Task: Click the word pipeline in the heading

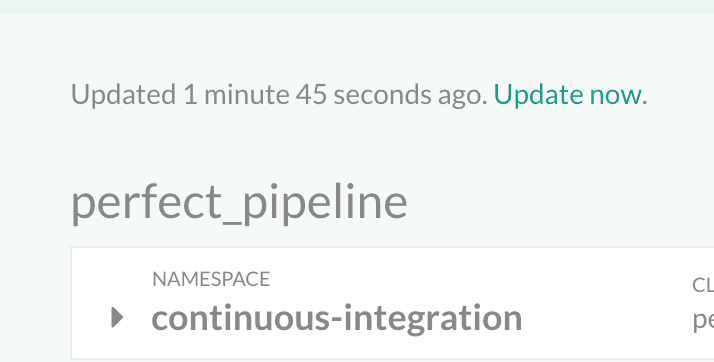Action: (325, 203)
